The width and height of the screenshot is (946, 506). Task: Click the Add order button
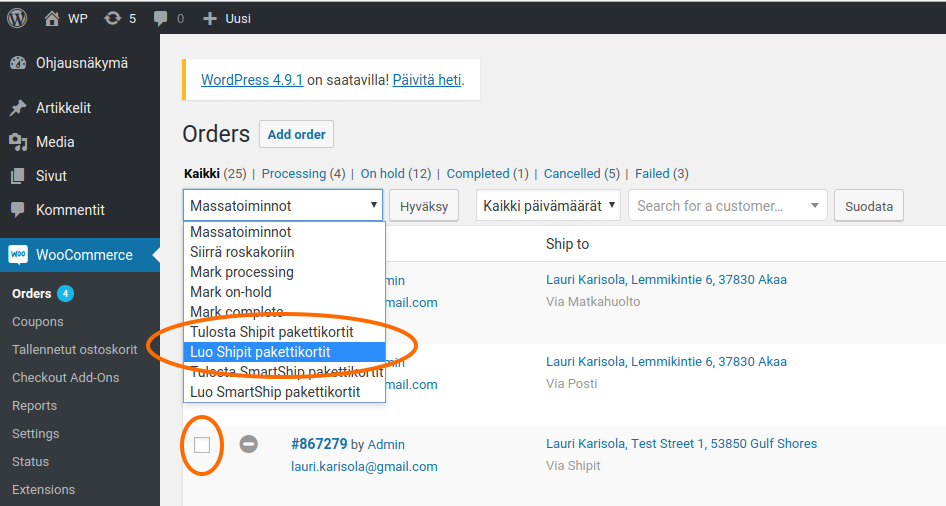(296, 134)
